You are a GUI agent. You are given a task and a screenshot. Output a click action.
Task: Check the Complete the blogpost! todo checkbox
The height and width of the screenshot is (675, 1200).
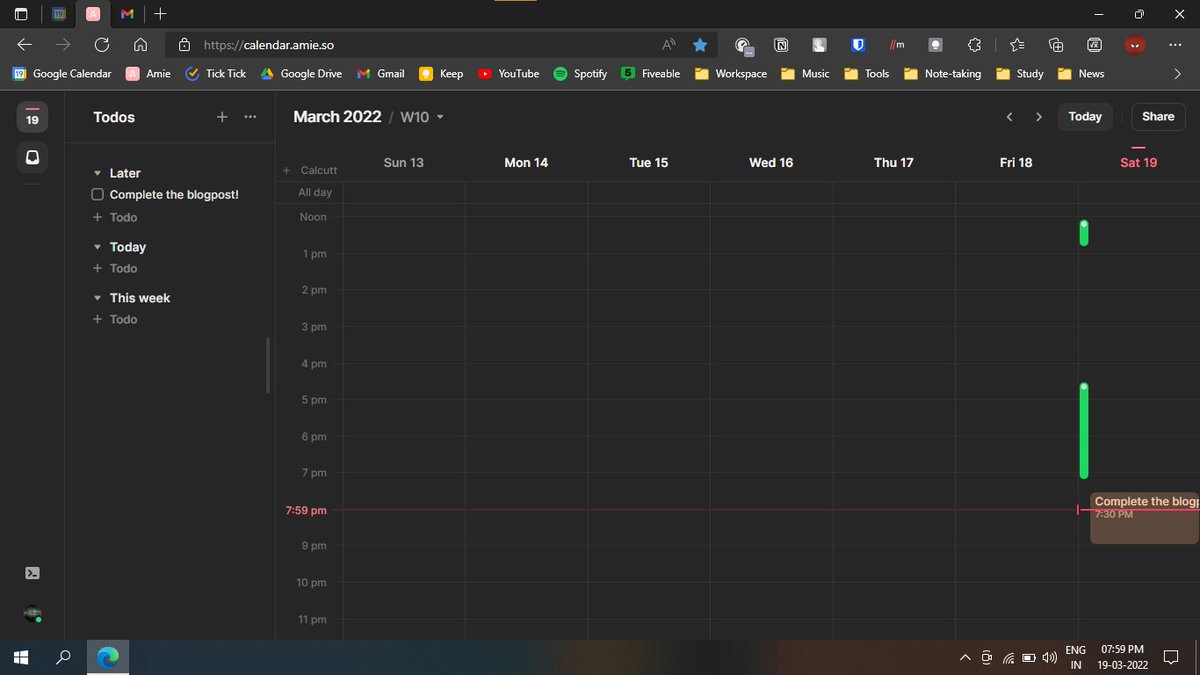coord(98,194)
